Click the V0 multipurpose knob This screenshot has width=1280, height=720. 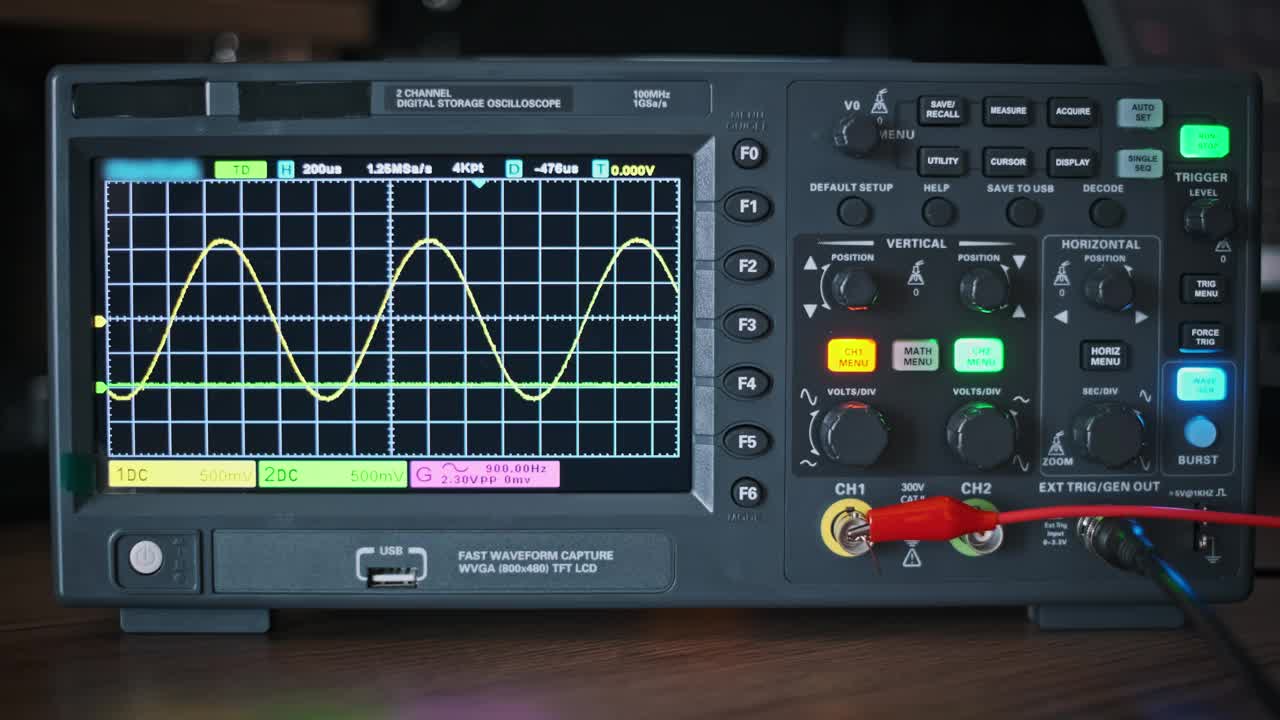click(857, 134)
